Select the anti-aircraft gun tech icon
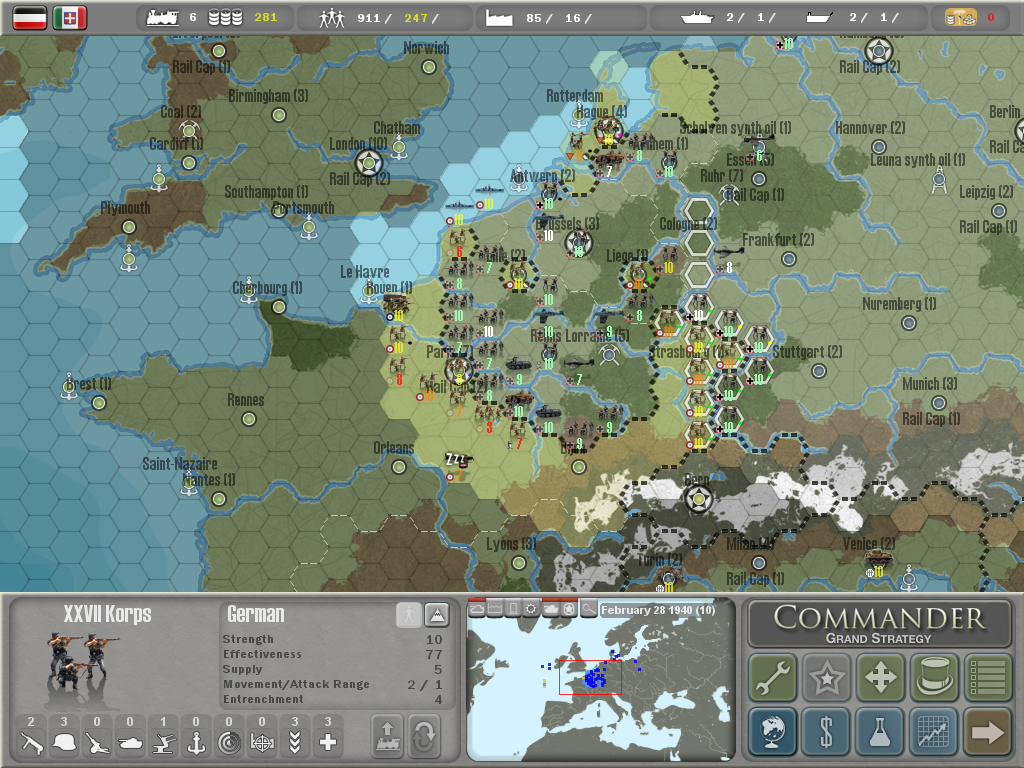Viewport: 1024px width, 768px height. click(x=163, y=743)
